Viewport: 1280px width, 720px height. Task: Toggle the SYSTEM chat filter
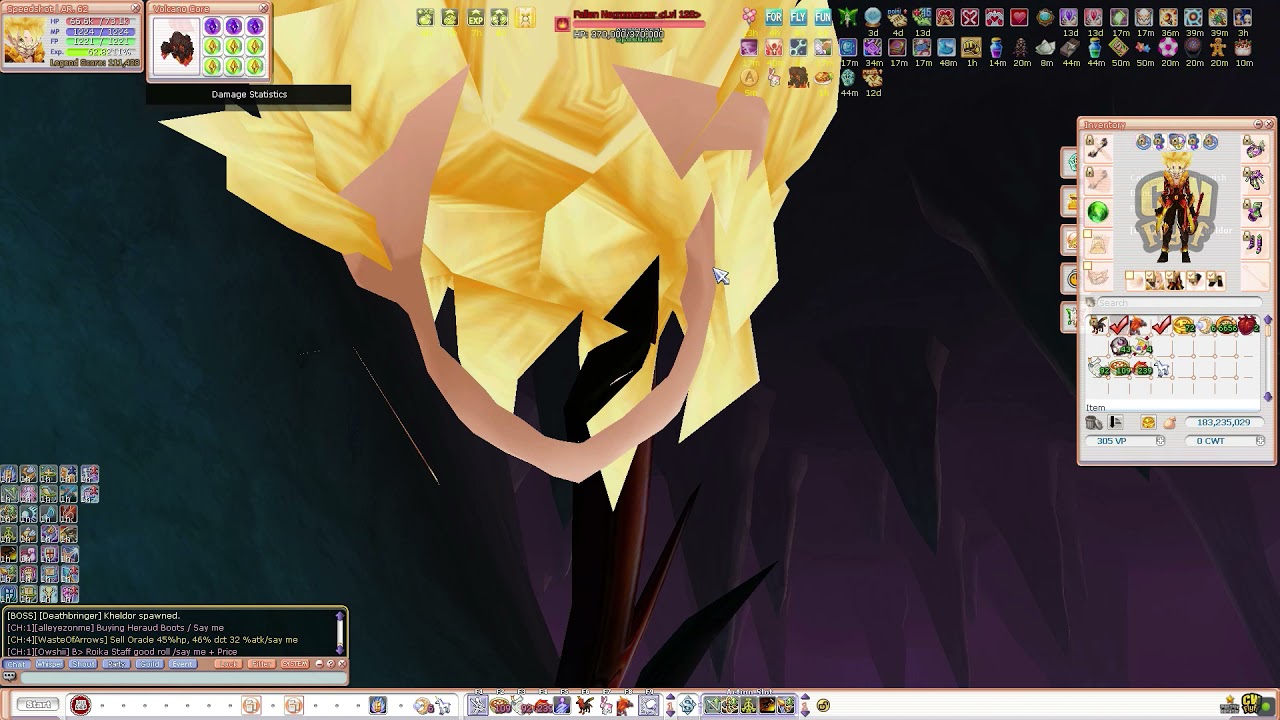coord(295,664)
